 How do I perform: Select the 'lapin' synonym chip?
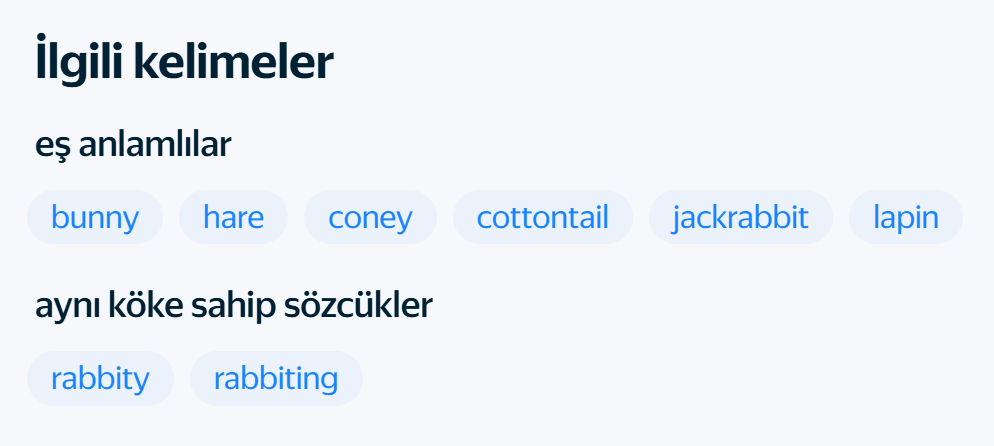[905, 217]
